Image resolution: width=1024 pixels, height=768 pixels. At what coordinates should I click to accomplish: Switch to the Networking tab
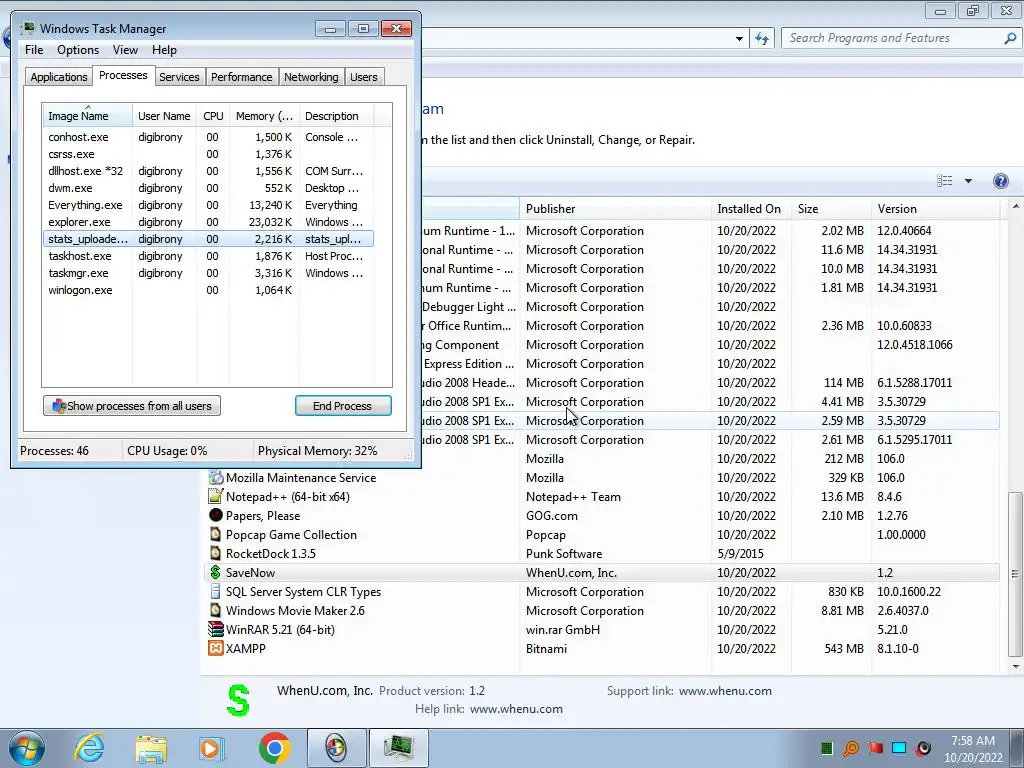pos(311,77)
